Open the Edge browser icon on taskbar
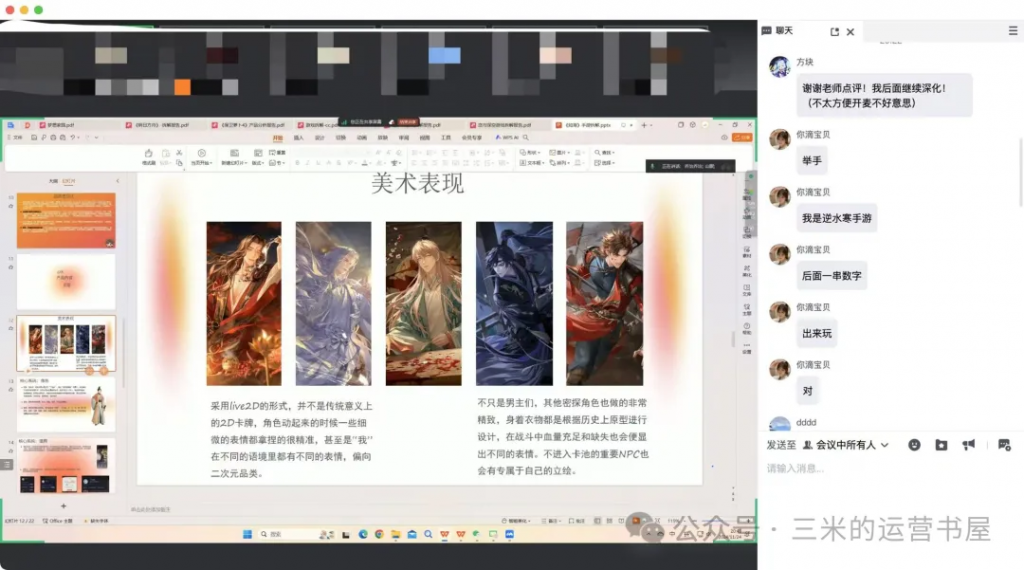 (x=363, y=534)
